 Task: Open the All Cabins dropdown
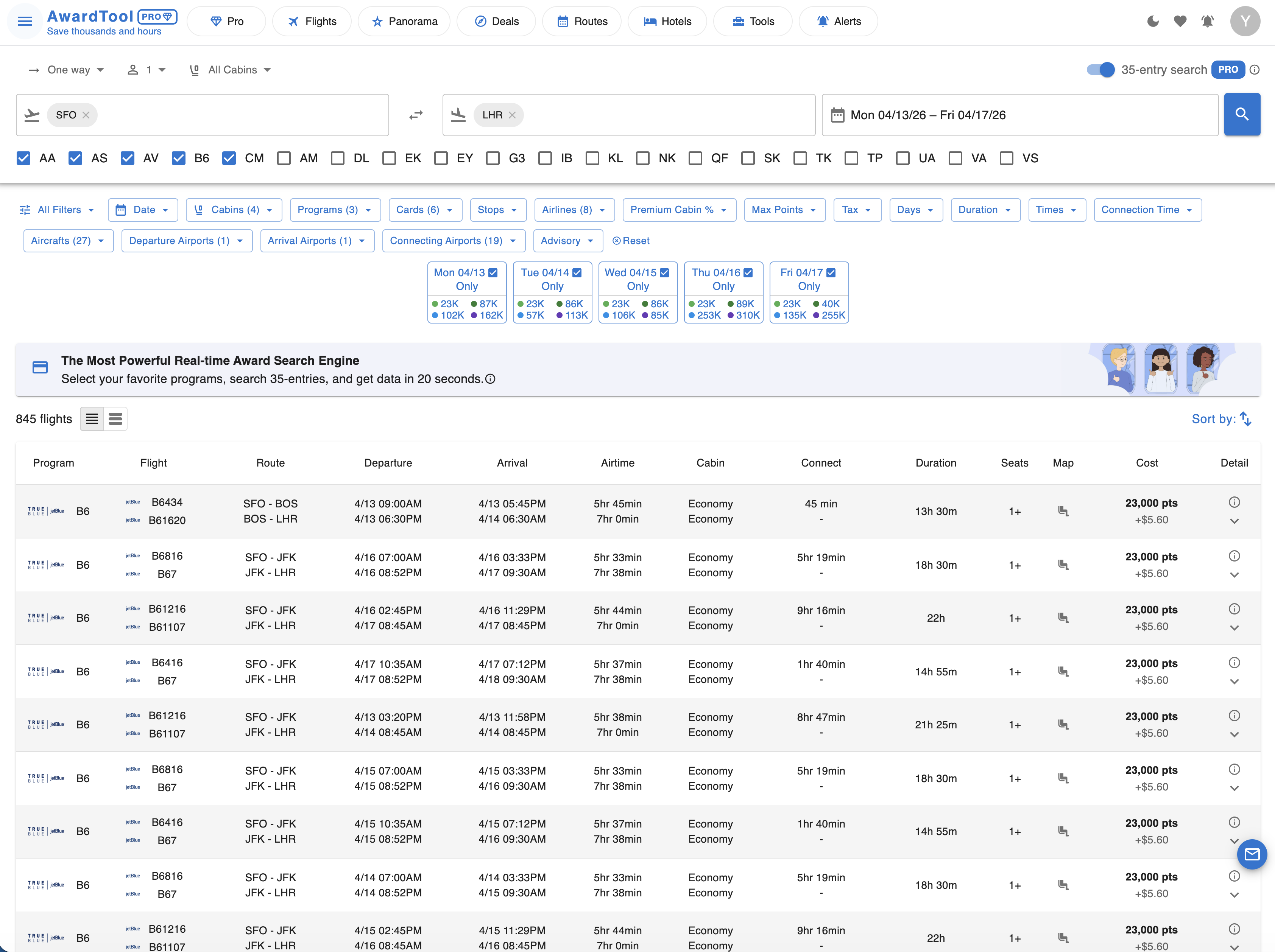tap(231, 70)
